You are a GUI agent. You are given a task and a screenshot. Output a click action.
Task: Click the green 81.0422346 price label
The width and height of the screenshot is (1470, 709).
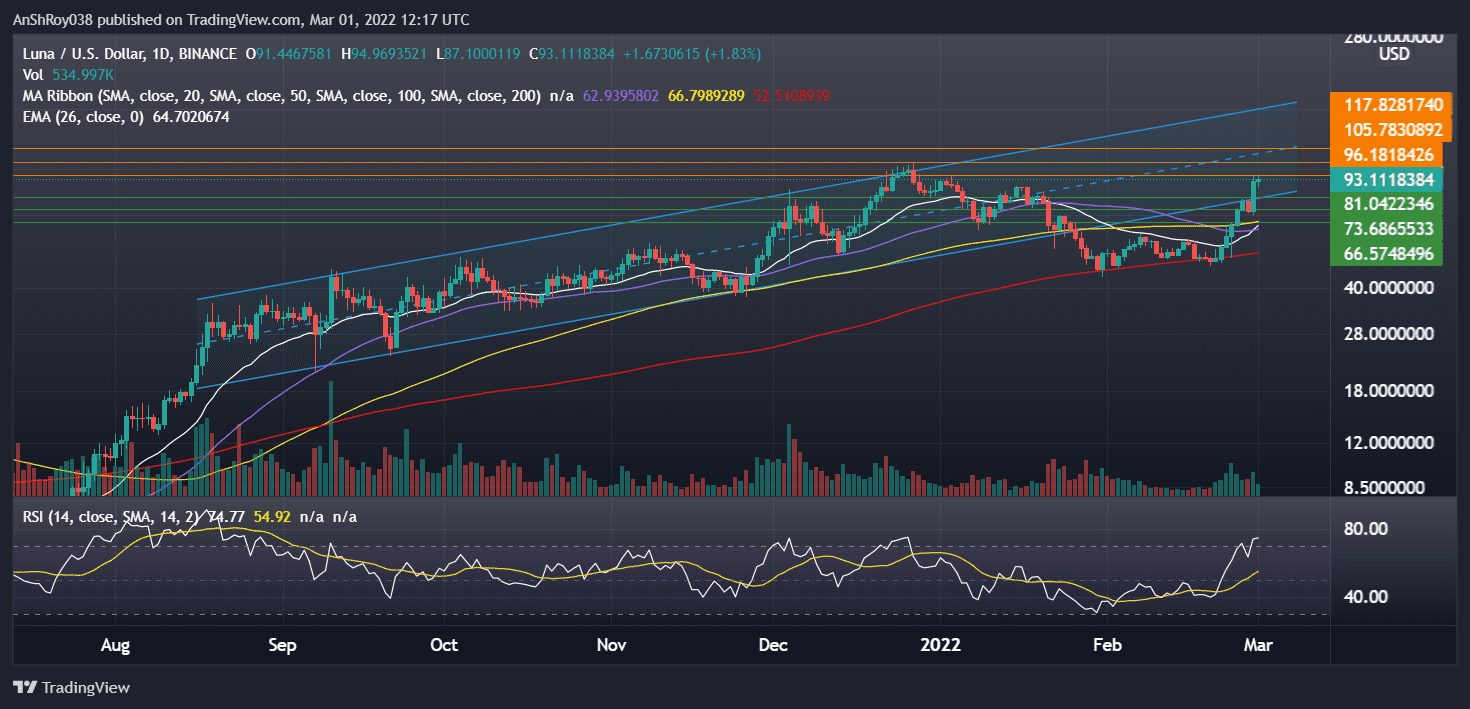[1388, 203]
